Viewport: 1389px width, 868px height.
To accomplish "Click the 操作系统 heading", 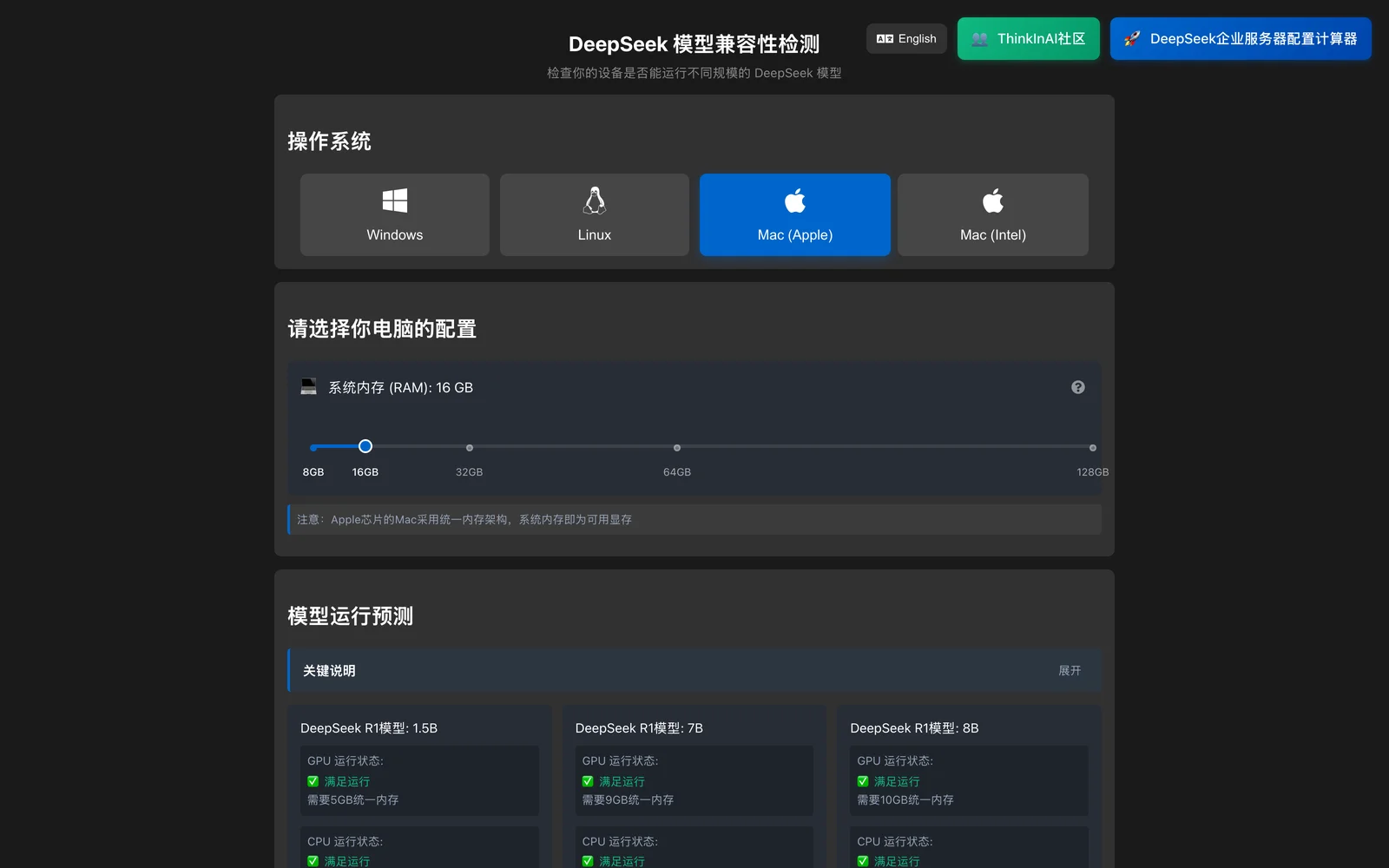I will tap(329, 141).
